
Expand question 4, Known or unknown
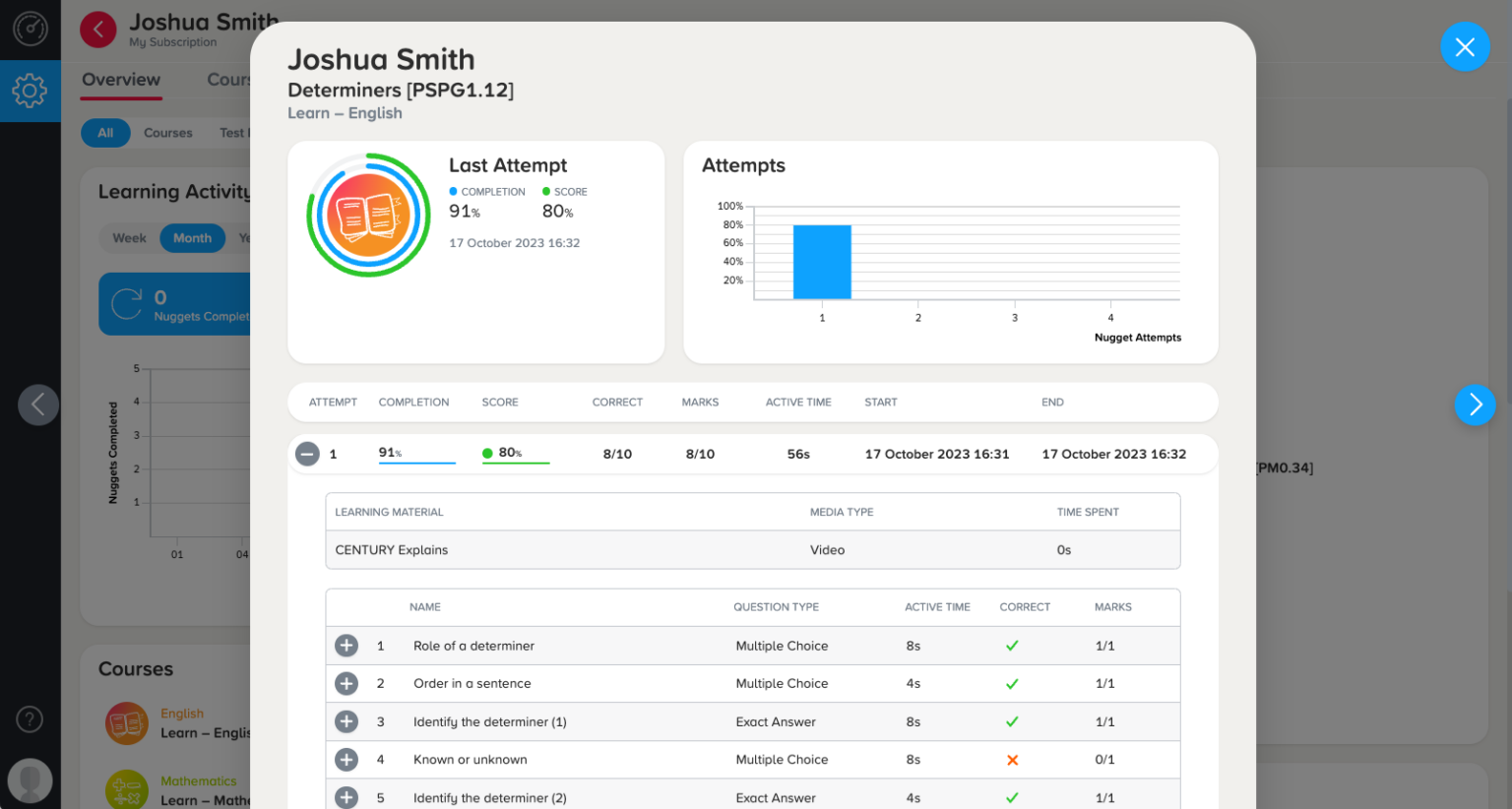(346, 759)
